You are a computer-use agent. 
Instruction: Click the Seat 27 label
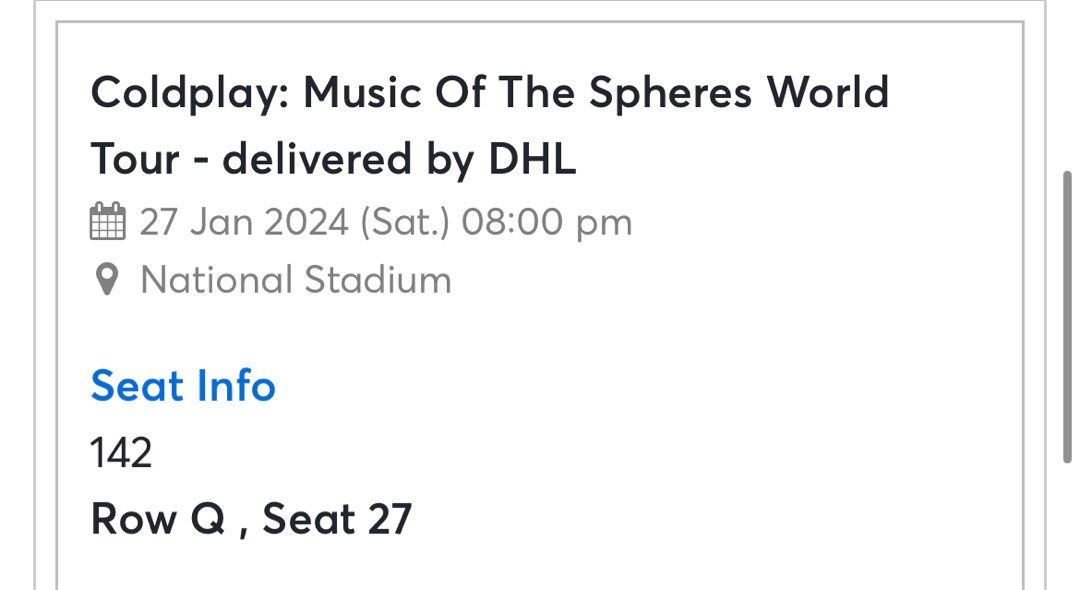pos(337,520)
